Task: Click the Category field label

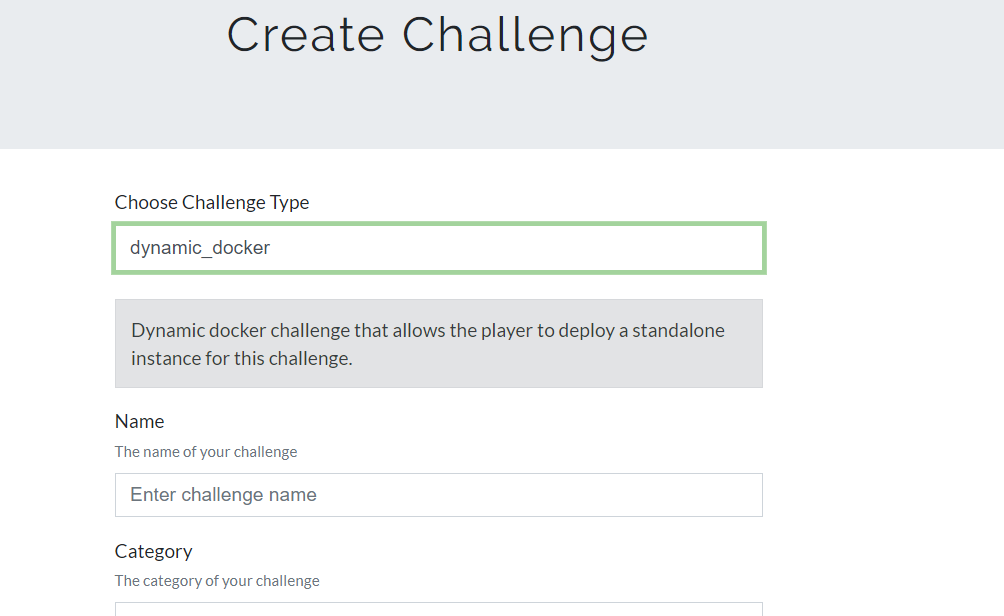Action: tap(154, 551)
